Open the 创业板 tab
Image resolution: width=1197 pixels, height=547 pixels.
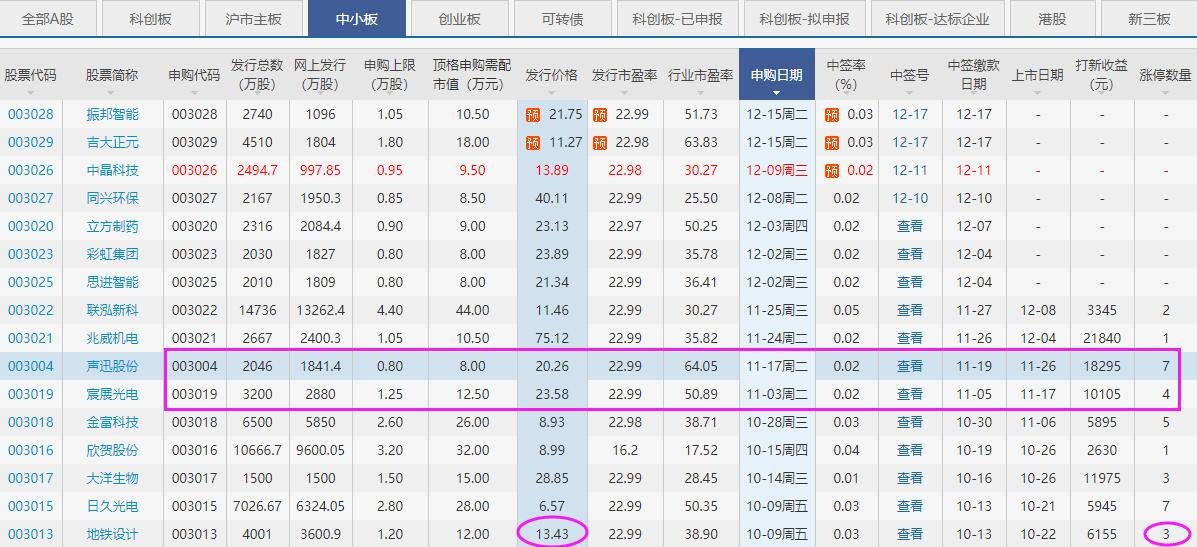(x=460, y=19)
